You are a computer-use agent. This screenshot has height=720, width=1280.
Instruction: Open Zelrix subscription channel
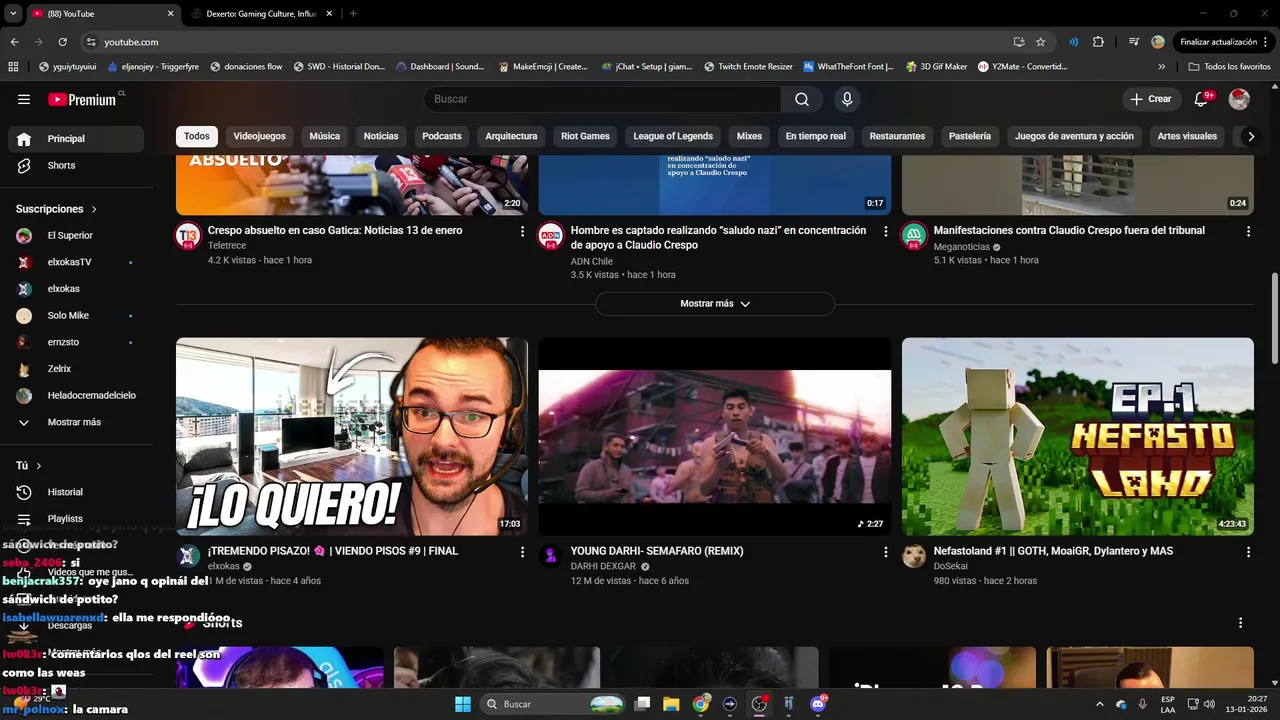pyautogui.click(x=76, y=369)
